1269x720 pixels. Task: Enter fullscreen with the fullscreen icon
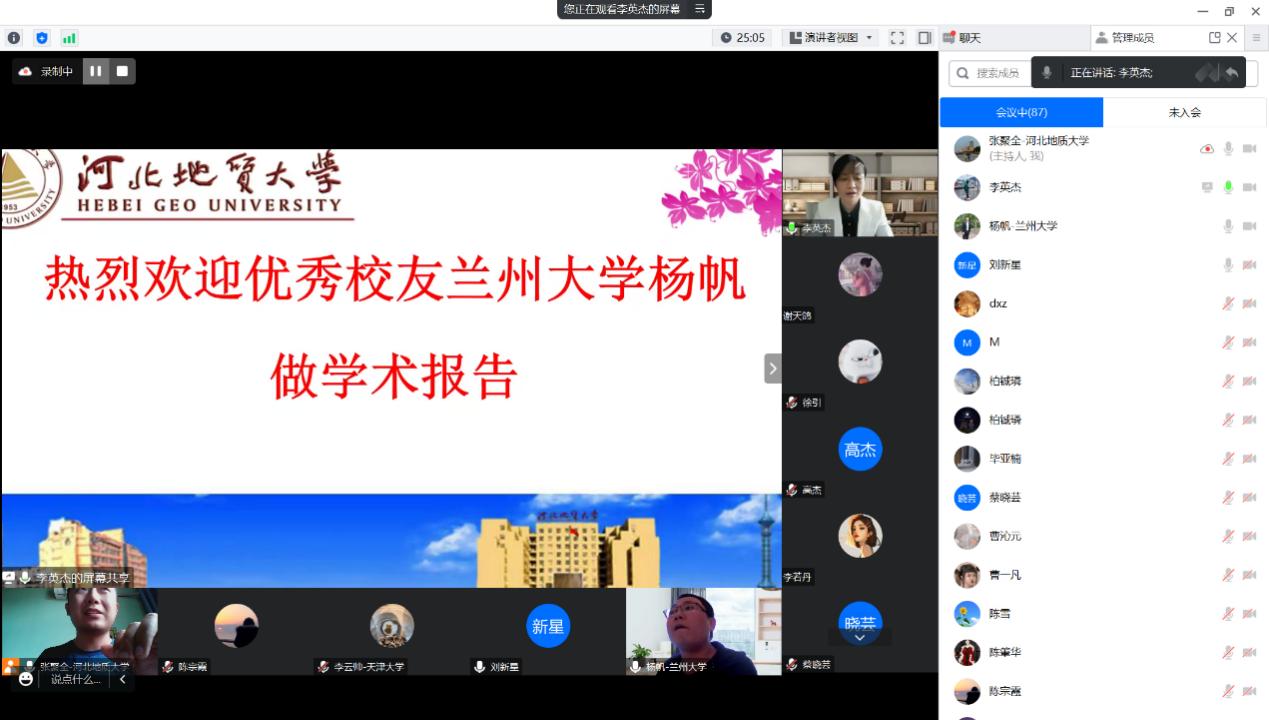897,38
